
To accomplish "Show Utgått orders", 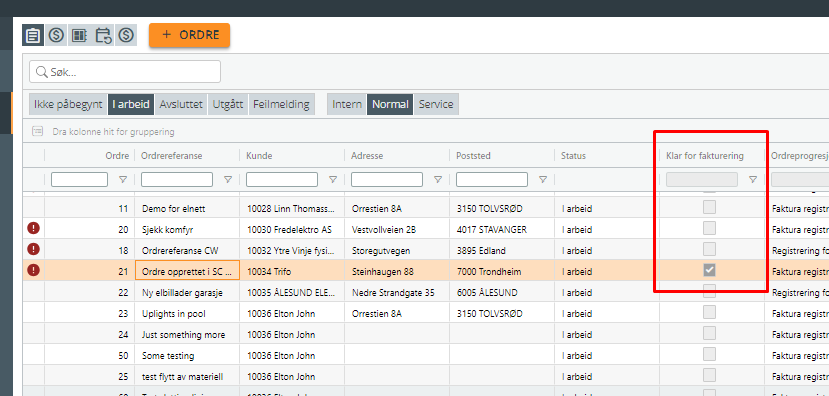I will click(228, 104).
